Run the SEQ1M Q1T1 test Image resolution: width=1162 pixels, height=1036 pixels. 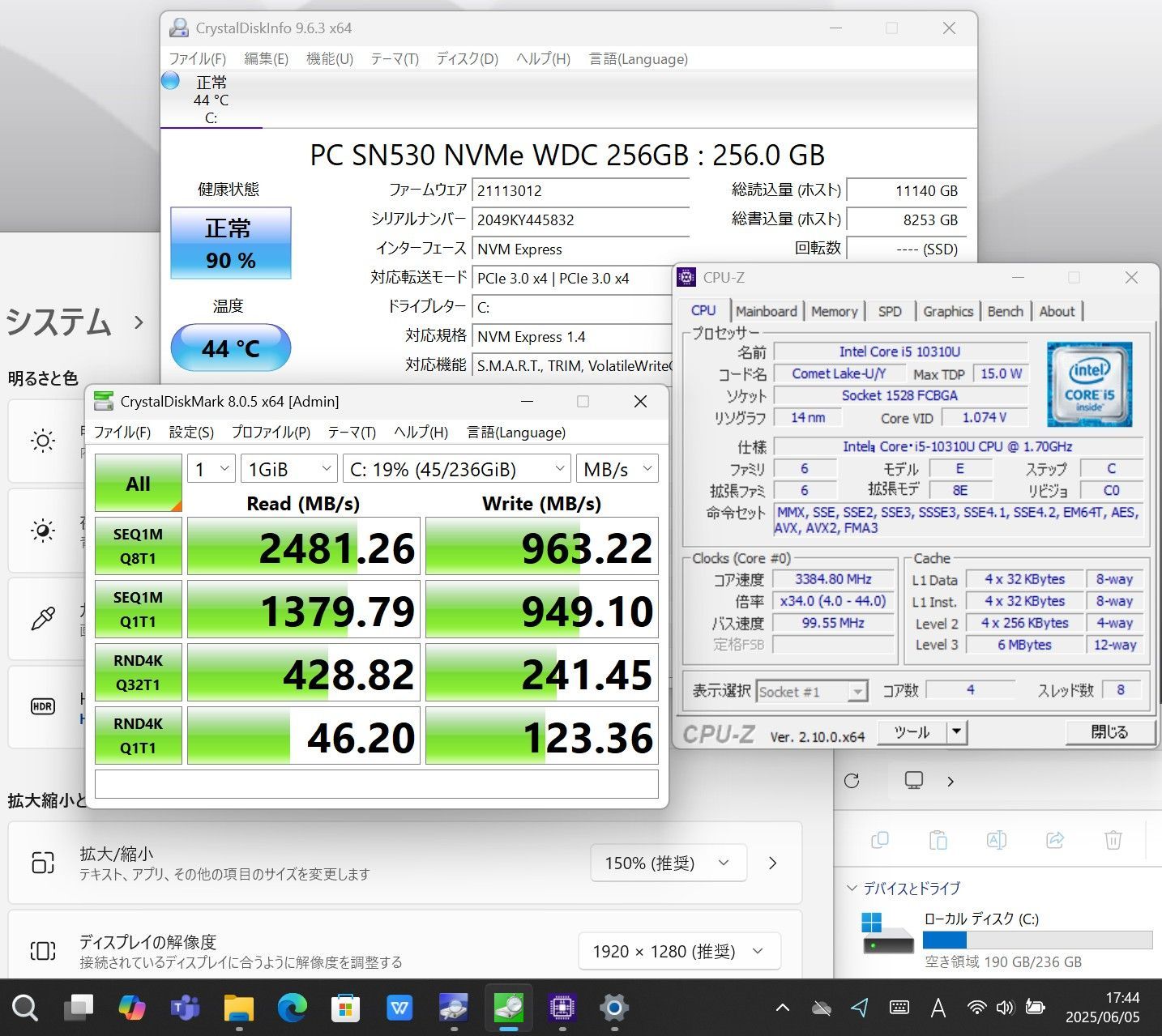coord(139,609)
